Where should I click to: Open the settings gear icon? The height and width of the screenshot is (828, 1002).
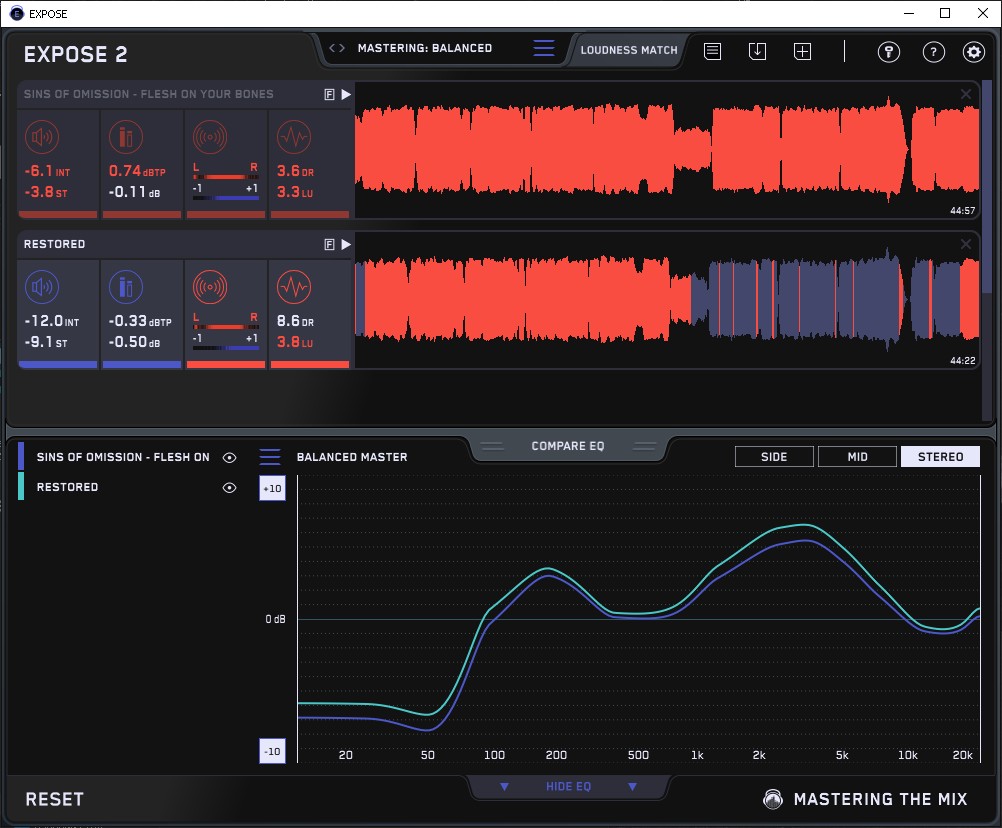tap(974, 52)
